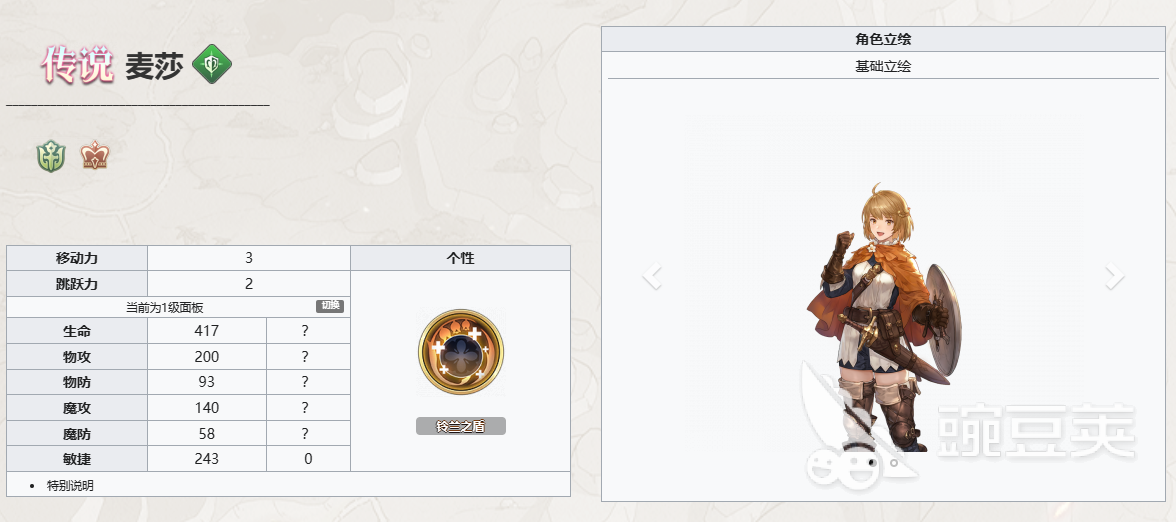
Task: Select the 生命 stat row label
Action: (x=77, y=331)
